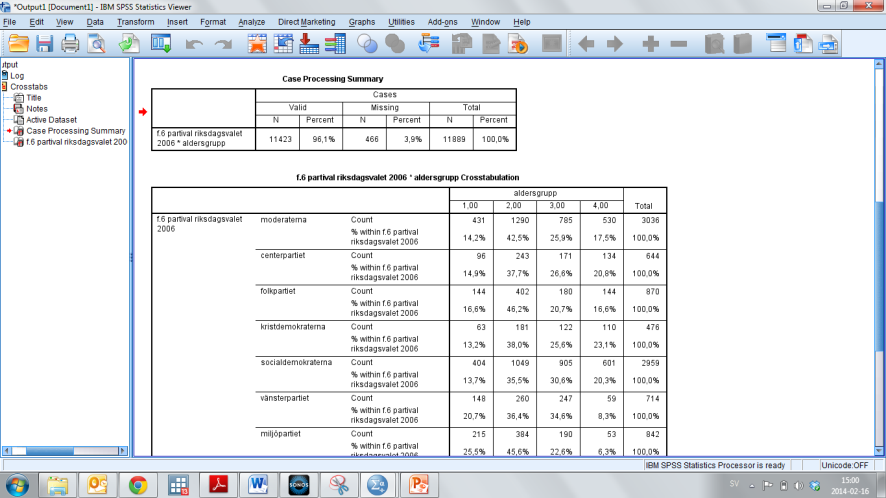Click the Crosstabulation table title
Image resolution: width=886 pixels, height=498 pixels.
[407, 177]
